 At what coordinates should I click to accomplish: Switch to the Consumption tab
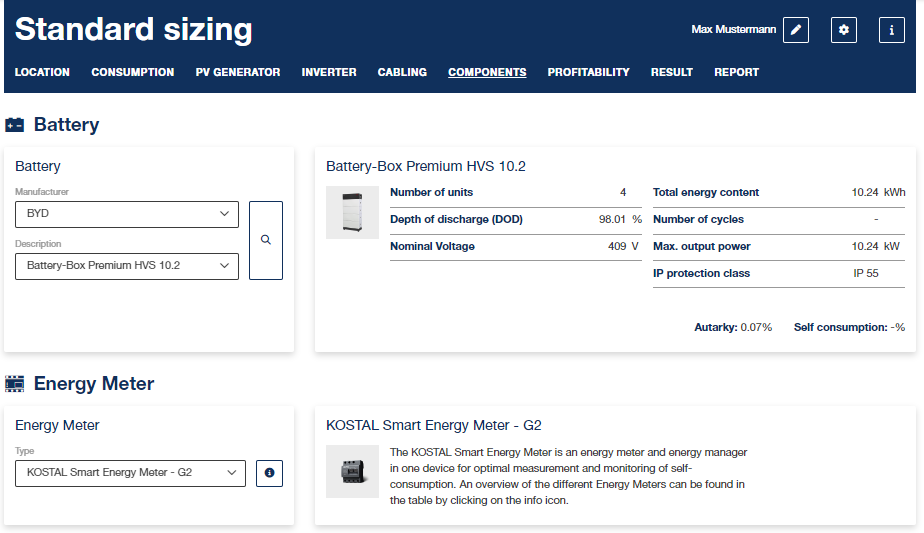point(133,72)
